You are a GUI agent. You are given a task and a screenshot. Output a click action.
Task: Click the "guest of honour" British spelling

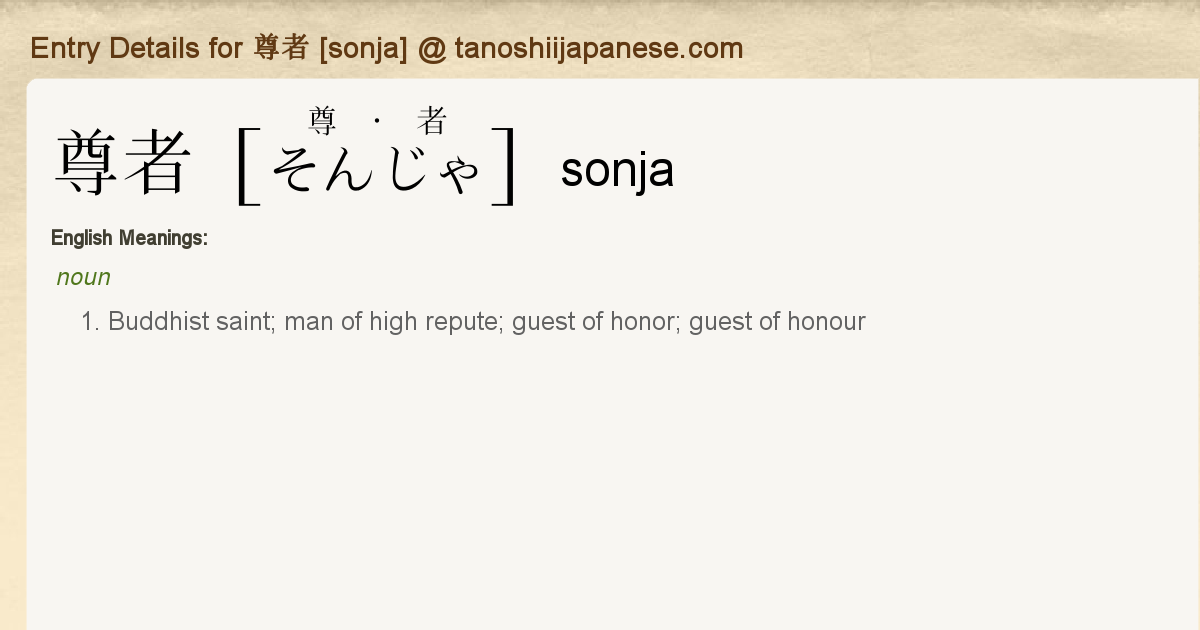click(777, 322)
